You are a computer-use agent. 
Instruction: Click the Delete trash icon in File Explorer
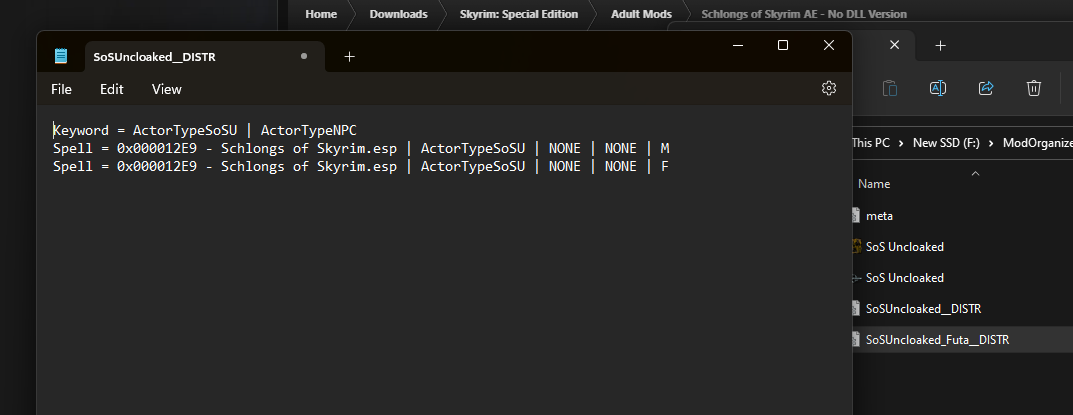(x=1033, y=88)
